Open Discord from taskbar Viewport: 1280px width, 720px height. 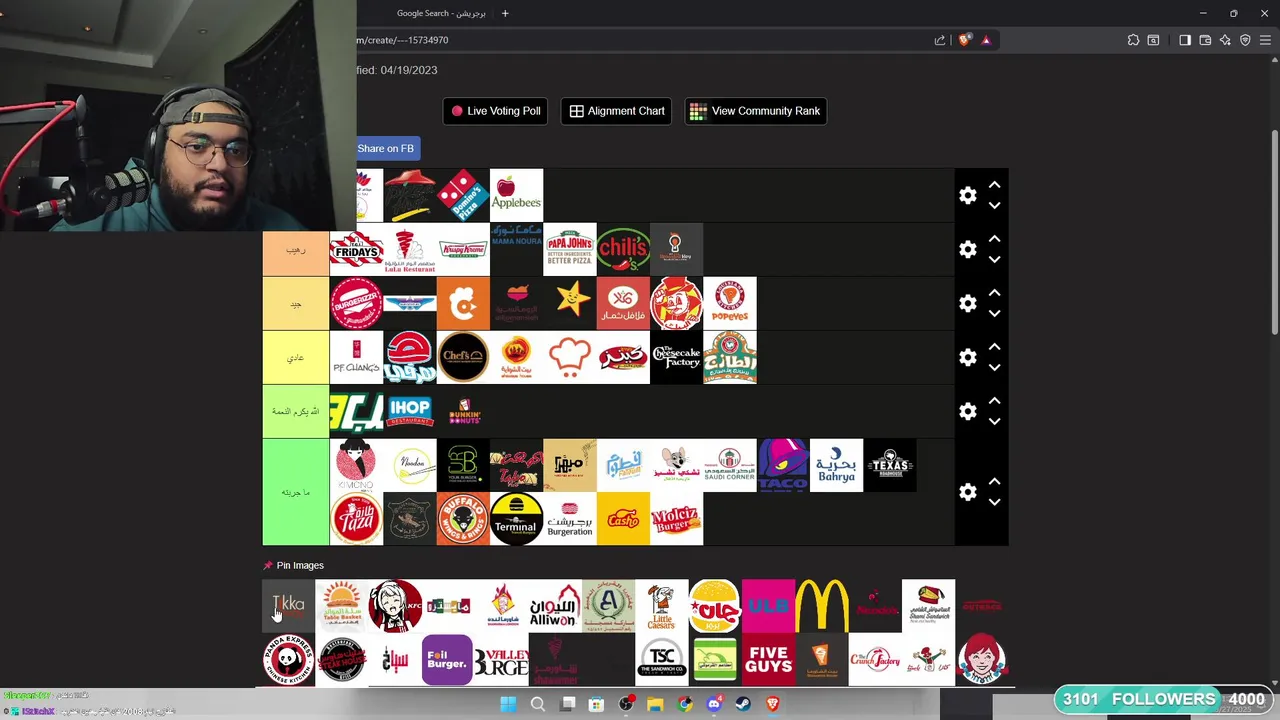click(x=714, y=704)
